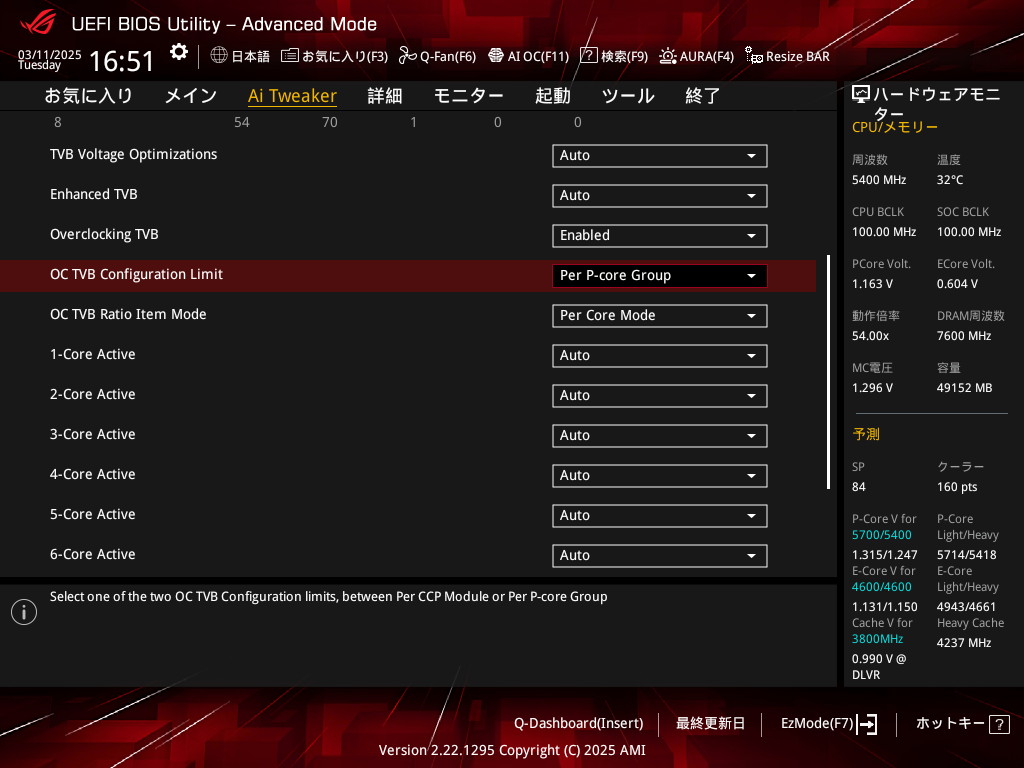
Task: Select Overclocking TVB label
Action: [104, 234]
